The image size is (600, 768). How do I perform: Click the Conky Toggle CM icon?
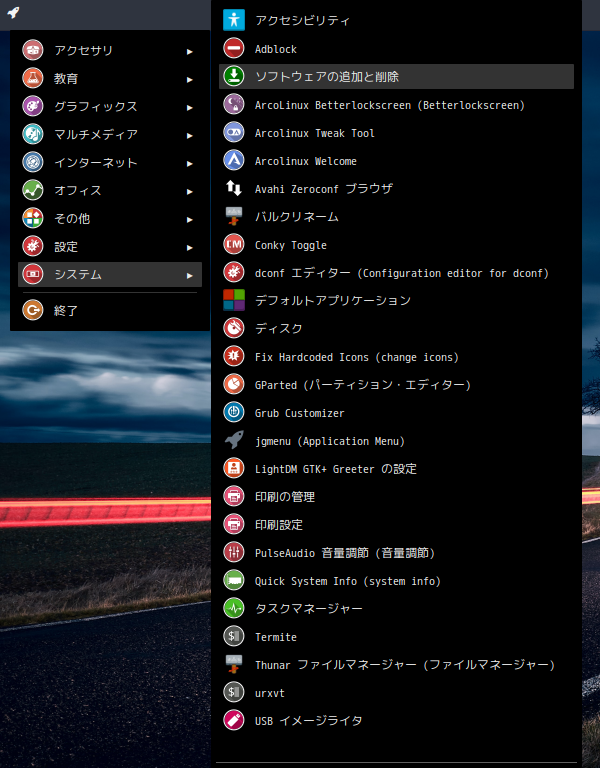point(234,244)
